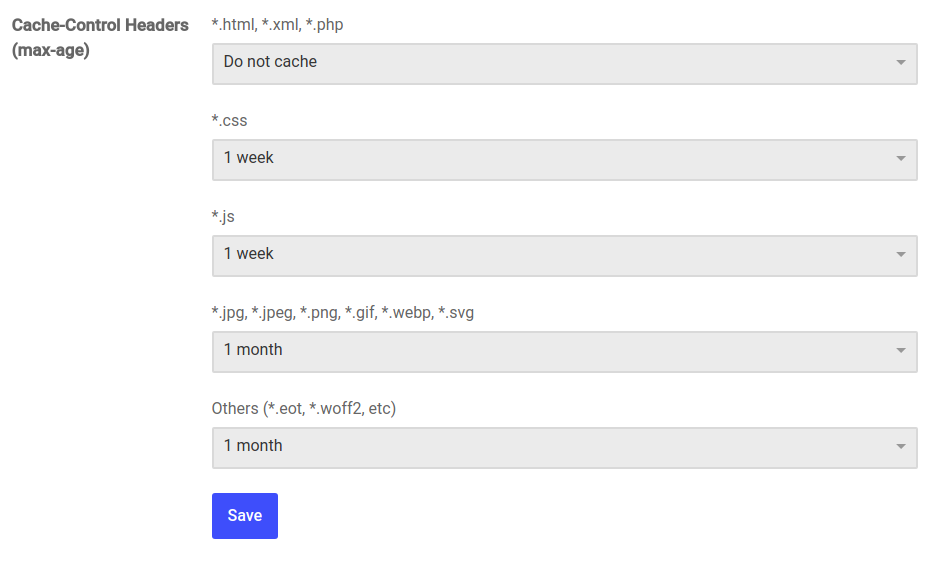Click the '*.html, *.xml, *.php' field label
The width and height of the screenshot is (943, 561).
pos(277,25)
